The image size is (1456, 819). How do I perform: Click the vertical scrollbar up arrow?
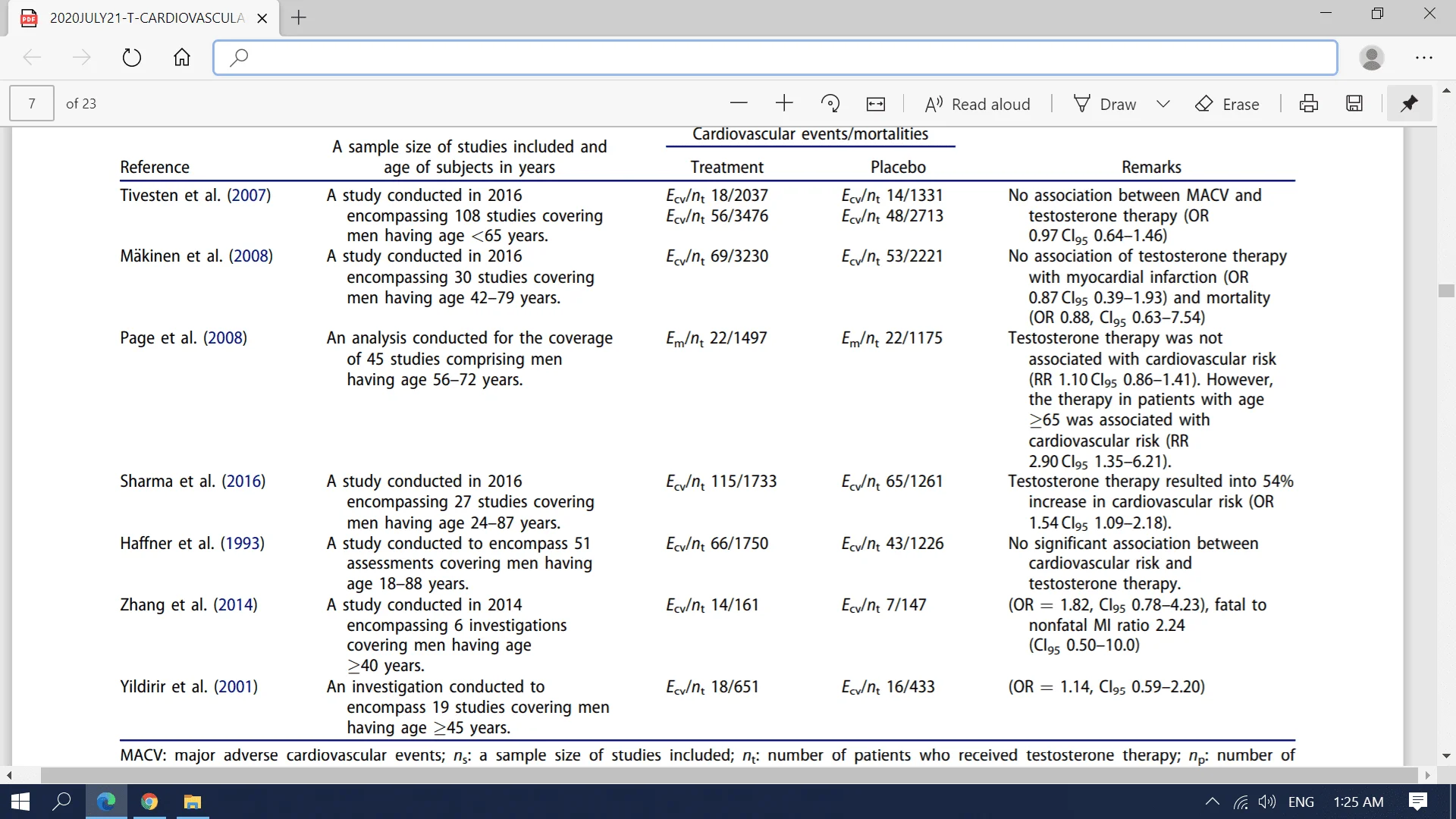point(1446,90)
